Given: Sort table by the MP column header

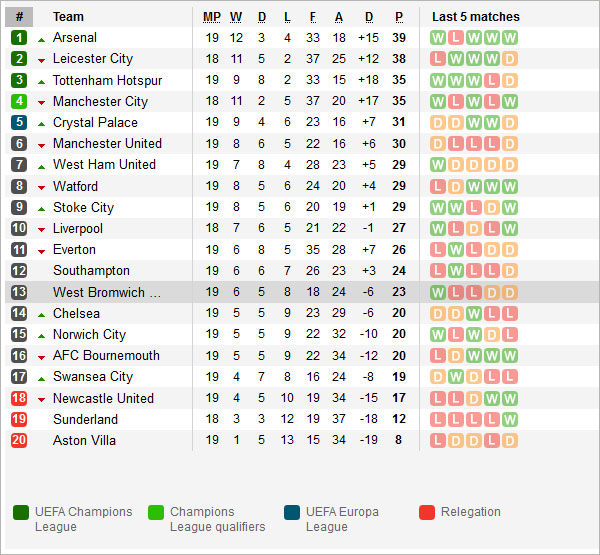Looking at the screenshot, I should coord(212,17).
